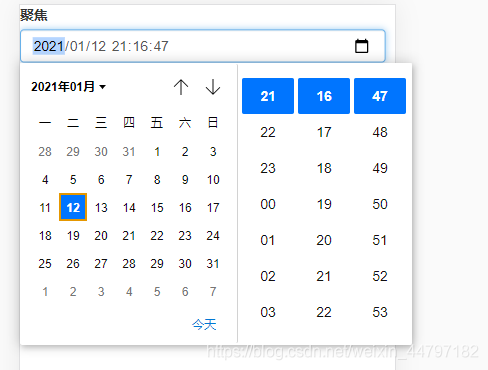Screen dimensions: 488x370
Task: Set seconds to 51
Action: [x=380, y=240]
